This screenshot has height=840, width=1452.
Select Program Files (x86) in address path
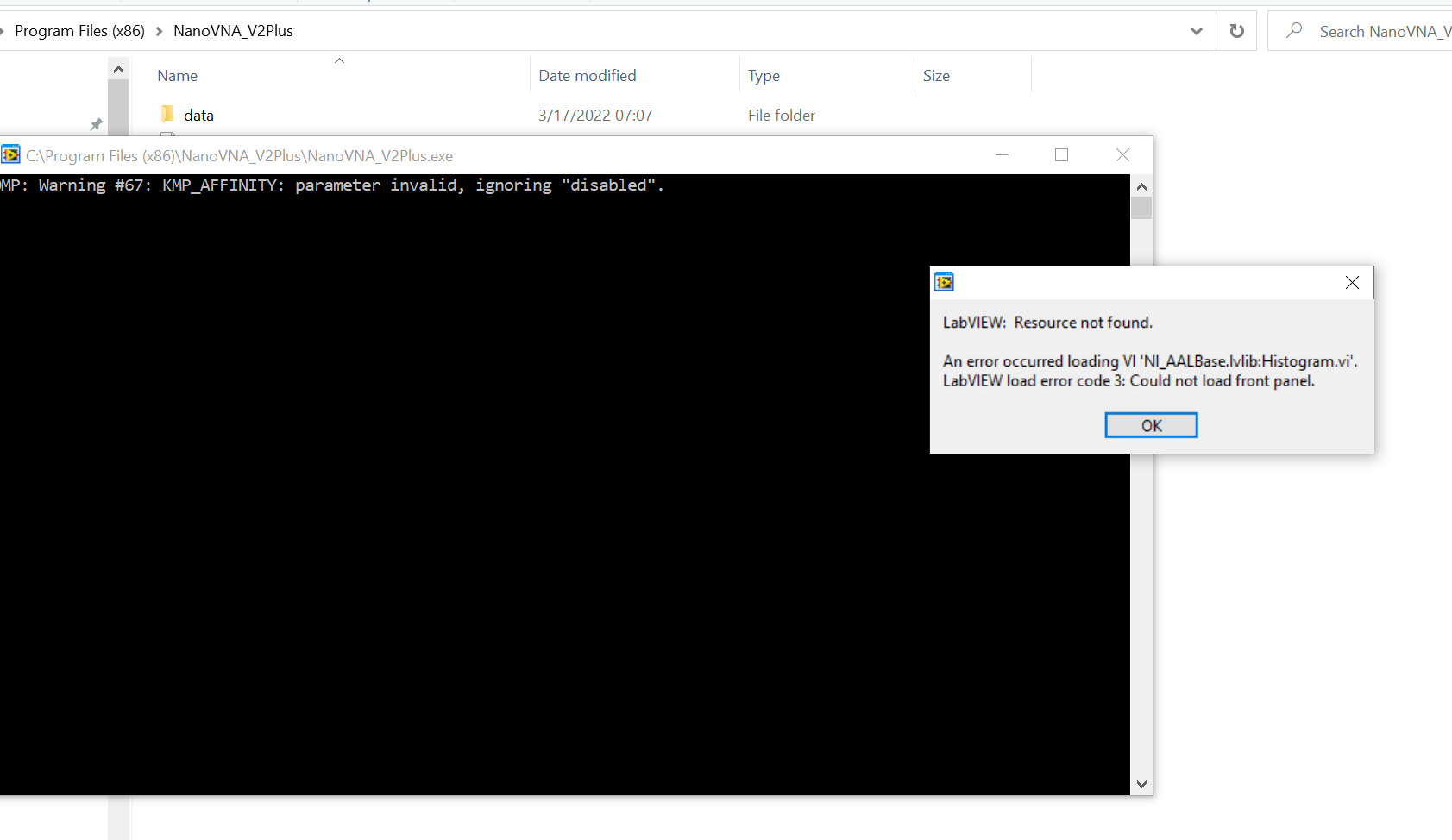(x=79, y=31)
